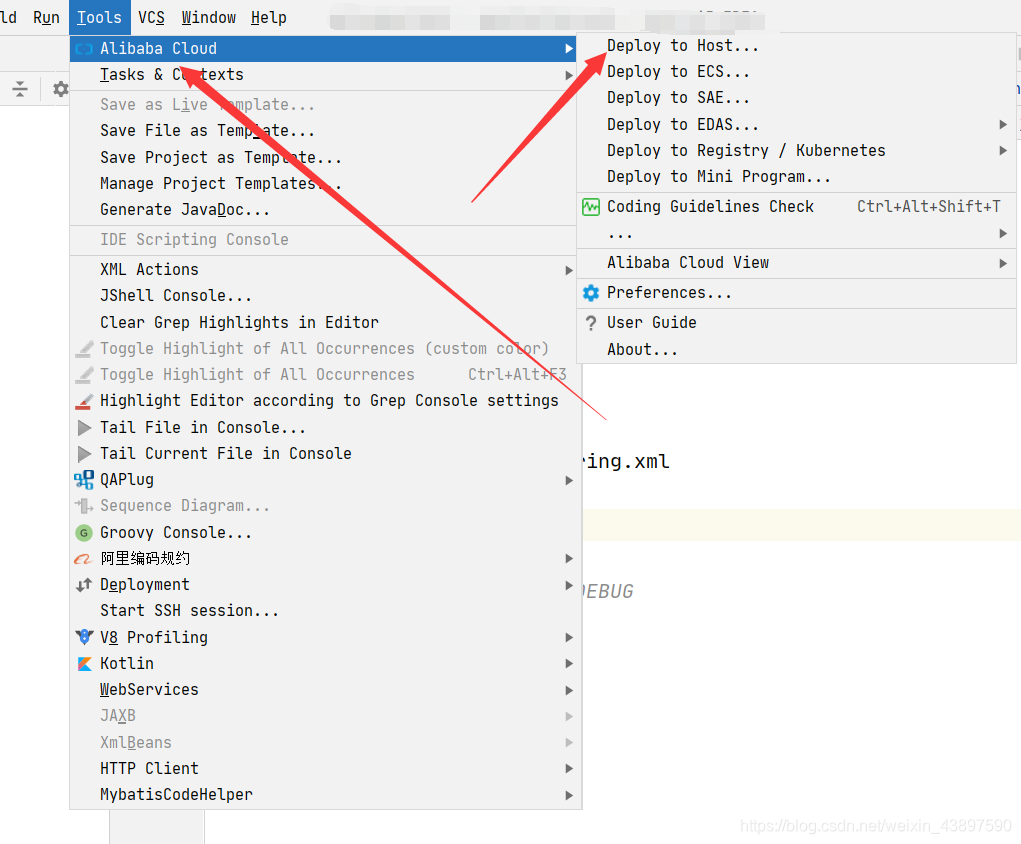Screen dimensions: 1021x844
Task: Click the collapse-all icon in toolbar
Action: coord(20,89)
